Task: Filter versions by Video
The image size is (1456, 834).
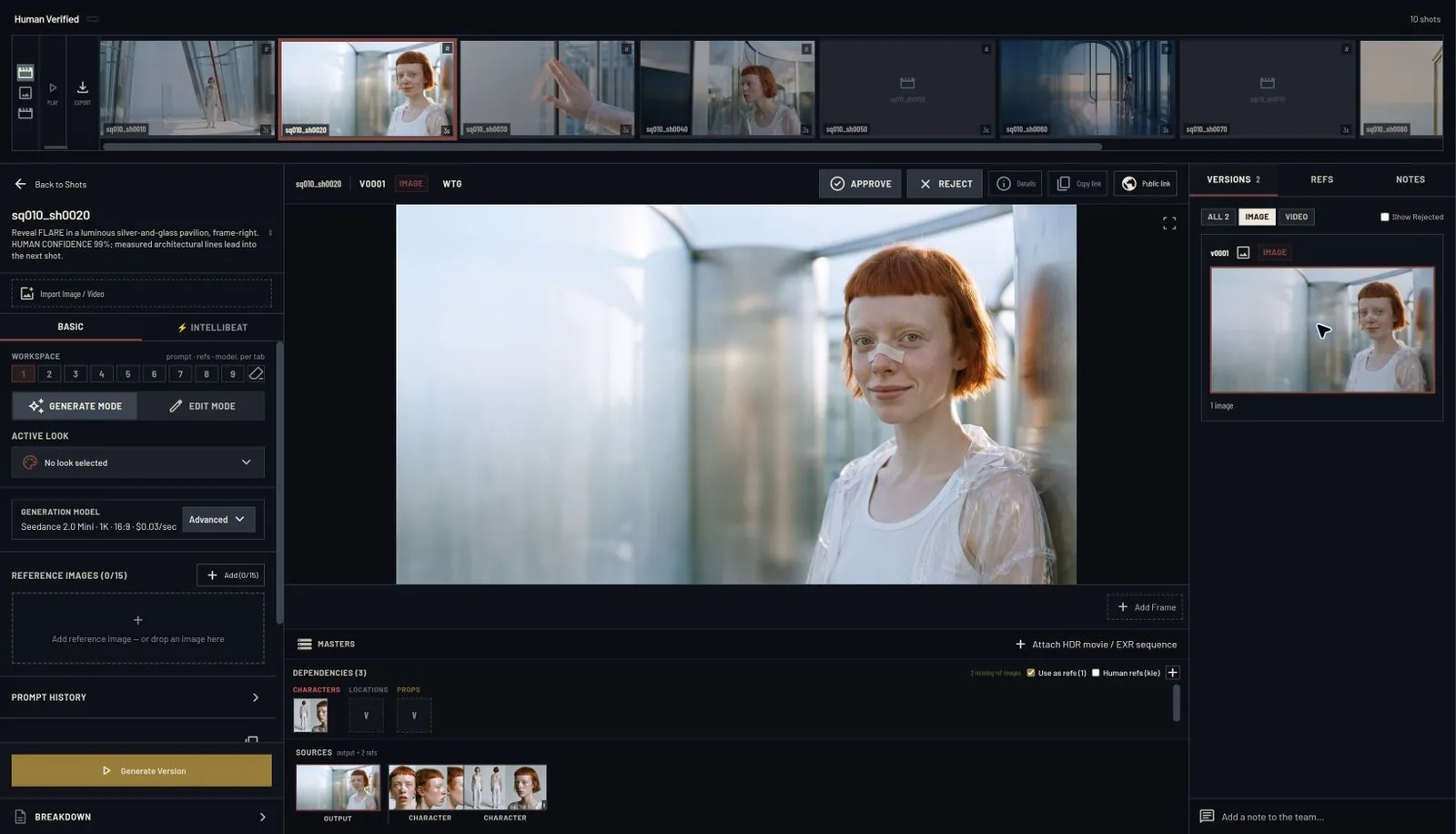Action: (1296, 217)
